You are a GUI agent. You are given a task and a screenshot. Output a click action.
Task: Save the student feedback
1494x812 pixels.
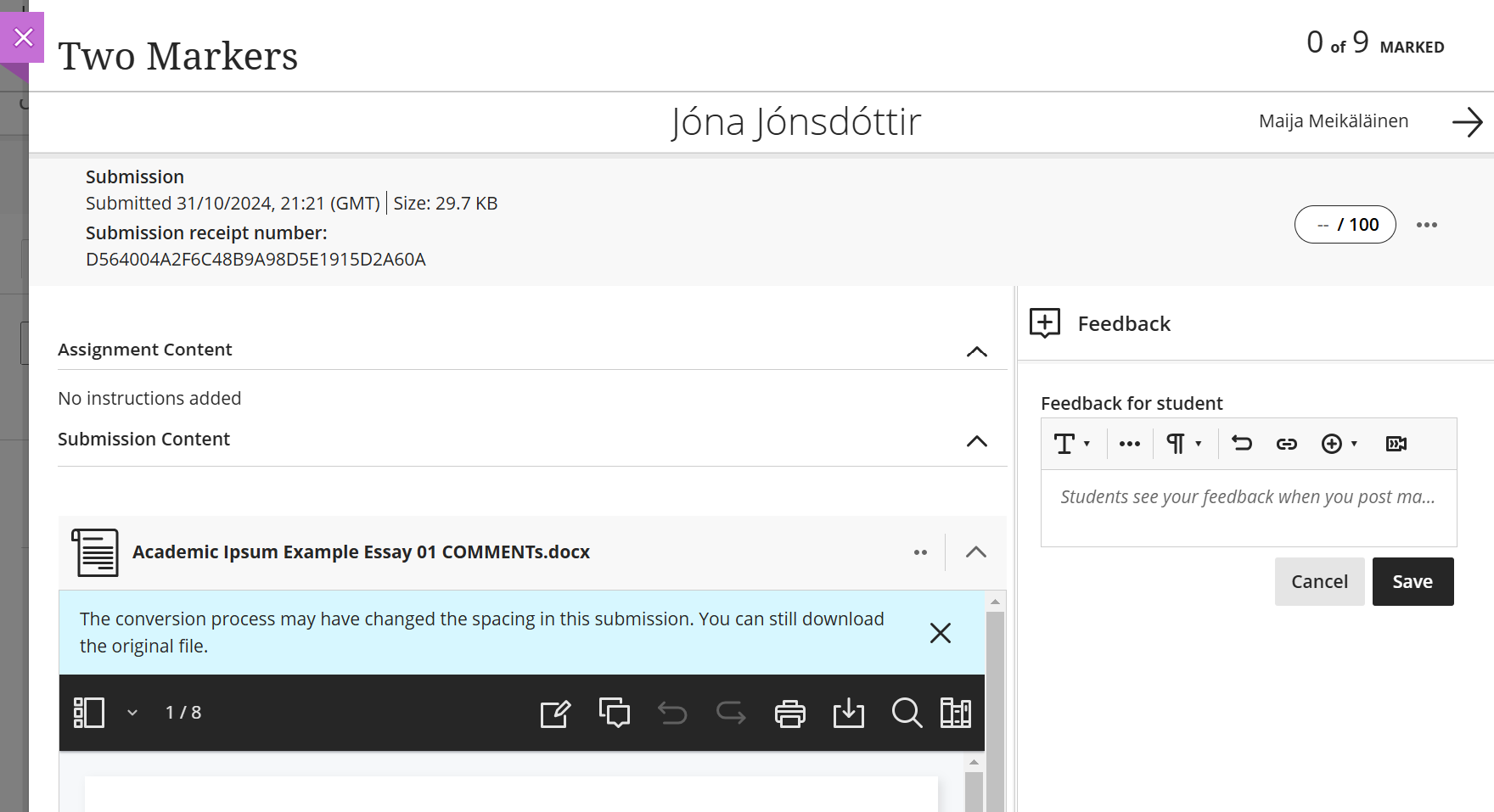tap(1412, 581)
